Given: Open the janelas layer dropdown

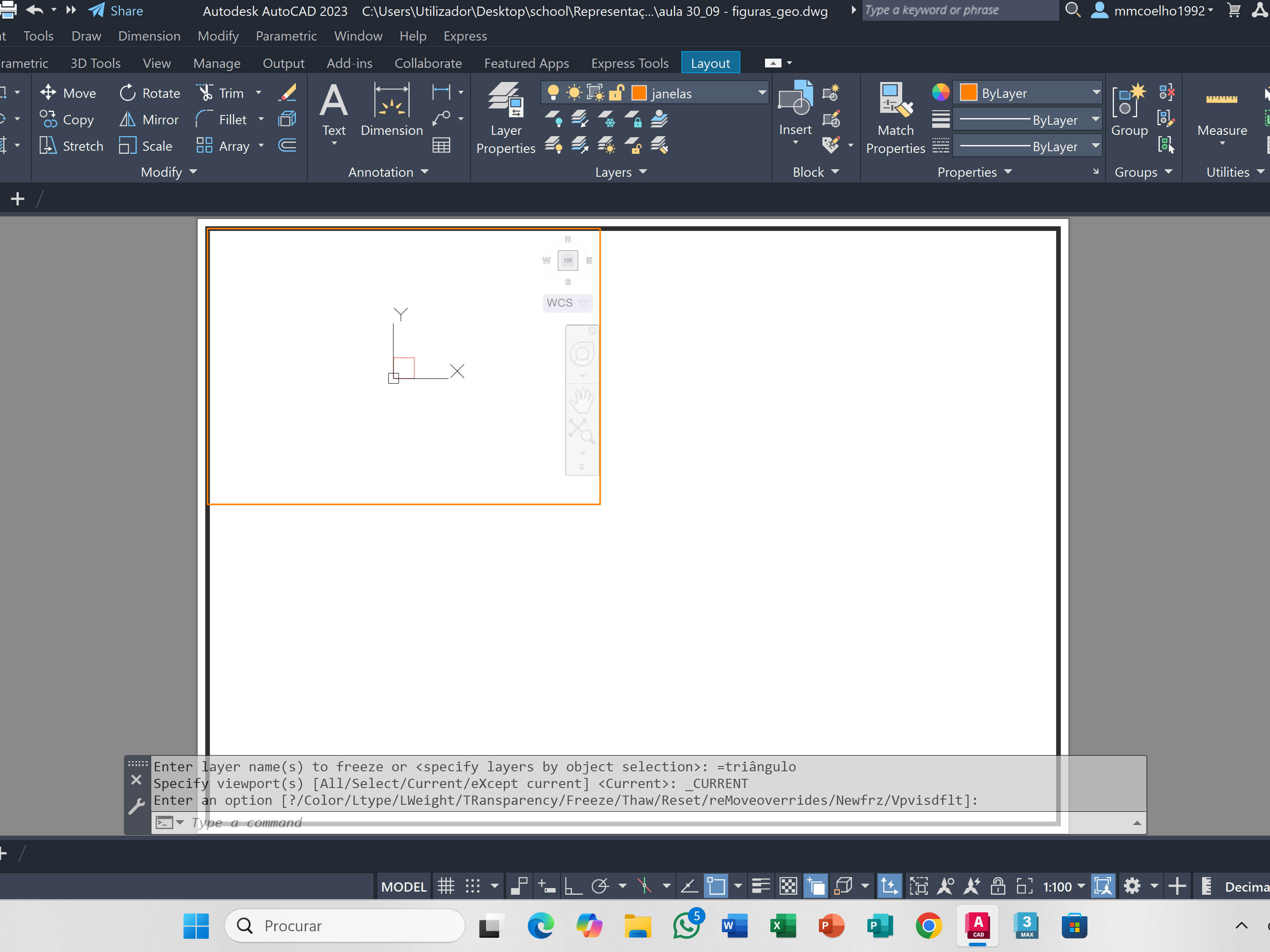Looking at the screenshot, I should (761, 93).
